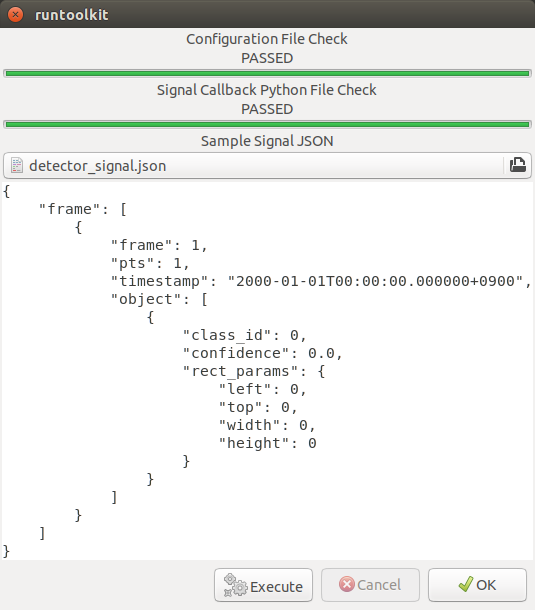Click the "timestamp" line in JSON text
Viewport: 535px width, 610px height.
[x=321, y=281]
